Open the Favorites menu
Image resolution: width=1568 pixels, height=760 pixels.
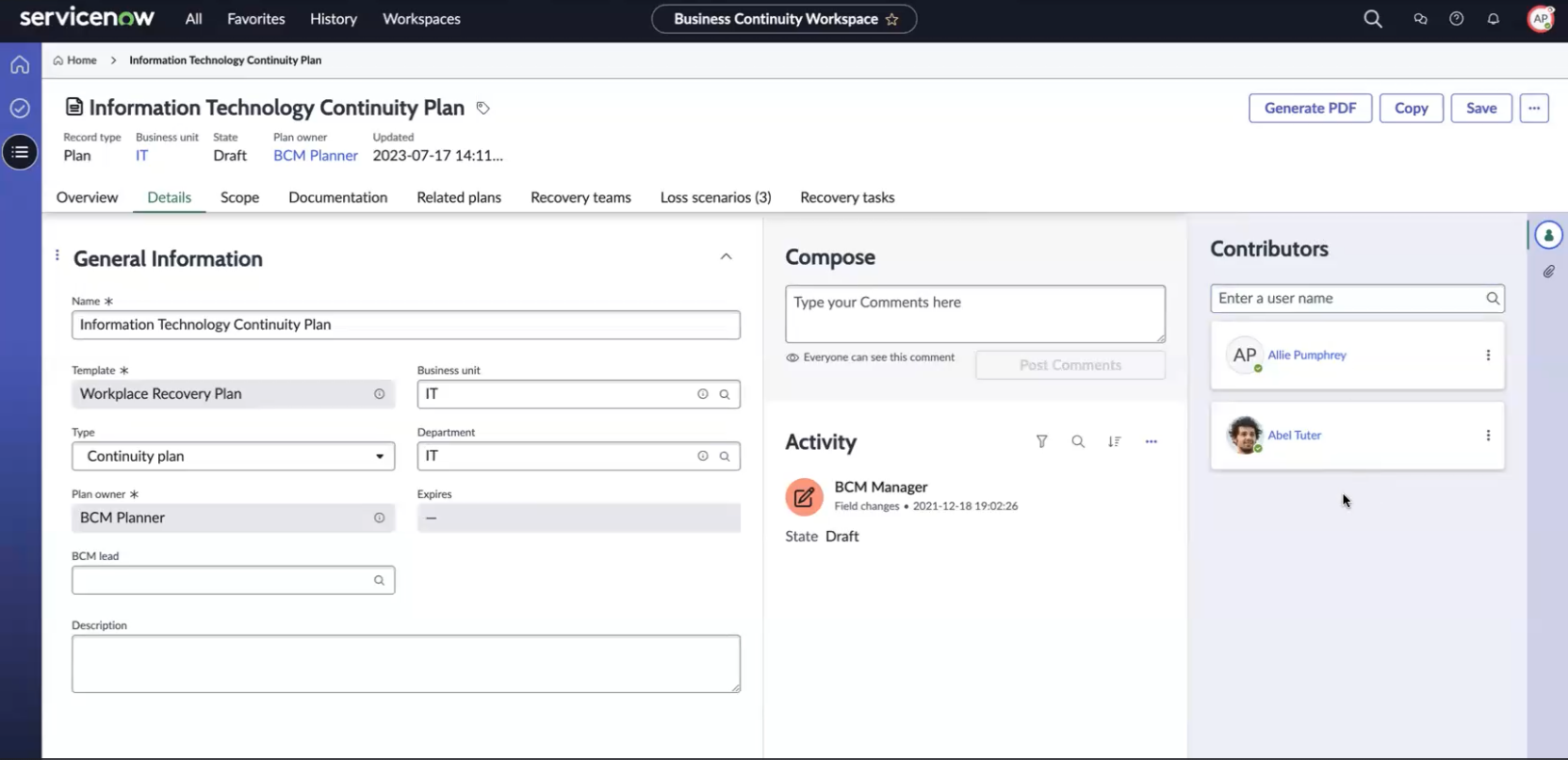pyautogui.click(x=255, y=19)
